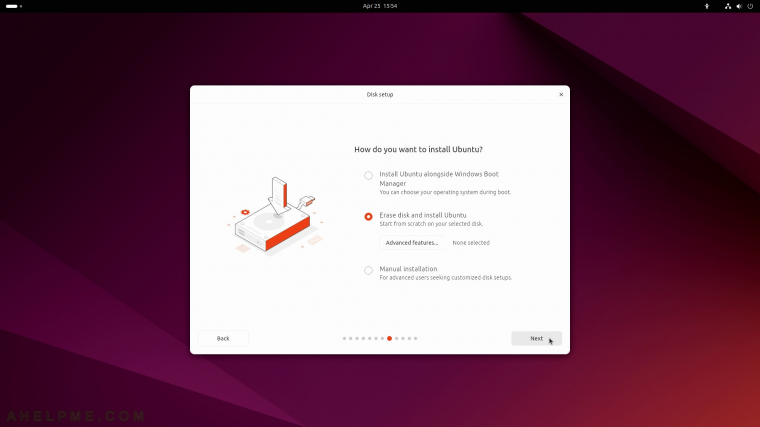Choose the Manual installation radio button
The width and height of the screenshot is (760, 427).
coord(368,270)
